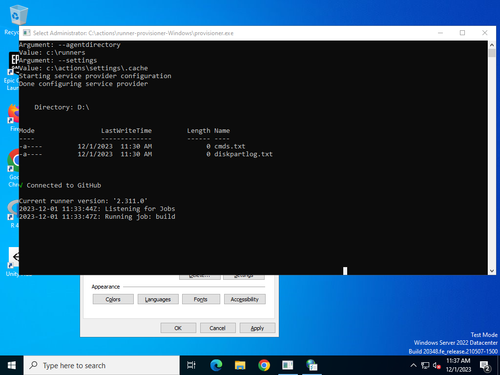This screenshot has width=500, height=375.
Task: Click the console scrollbar down arrow
Action: pos(492,271)
